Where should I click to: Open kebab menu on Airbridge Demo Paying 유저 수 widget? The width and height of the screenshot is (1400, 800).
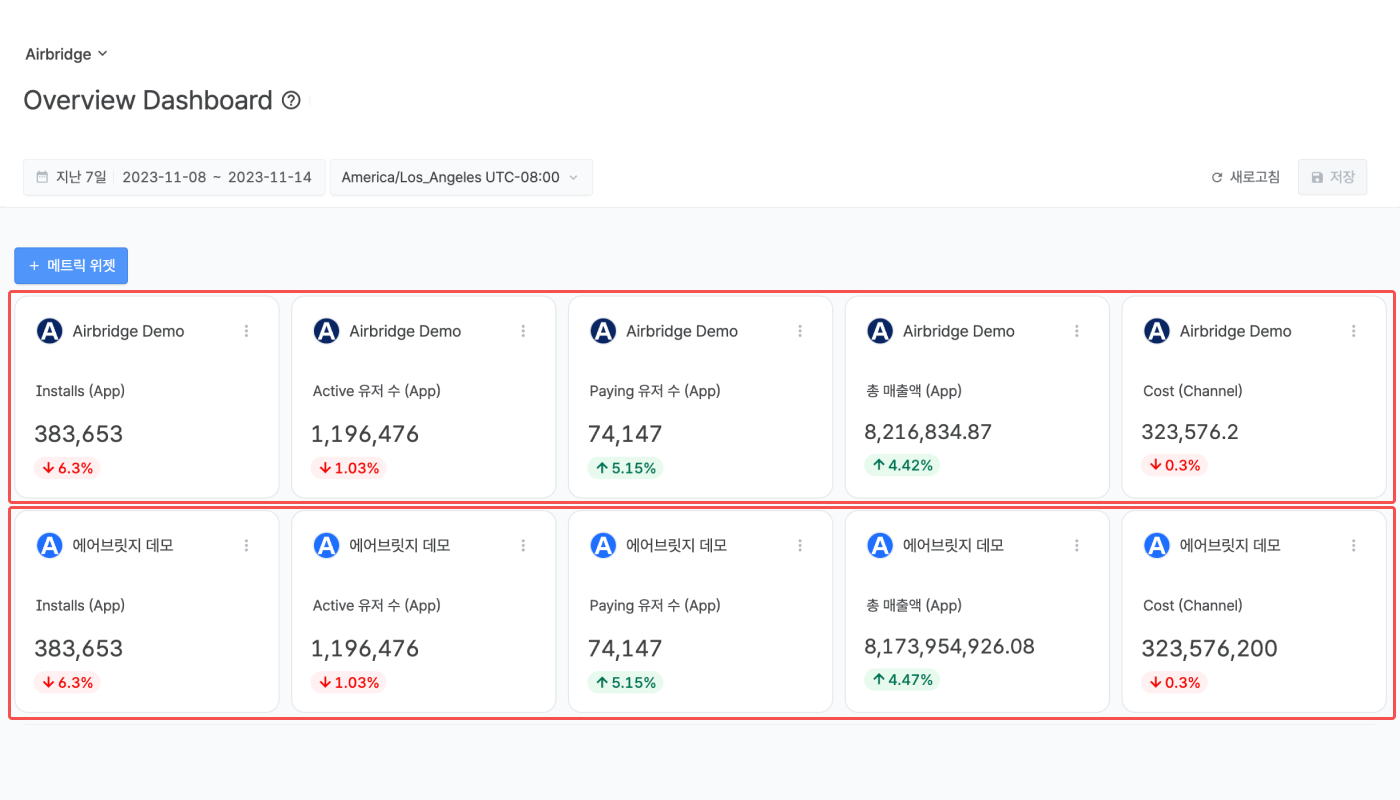[800, 331]
